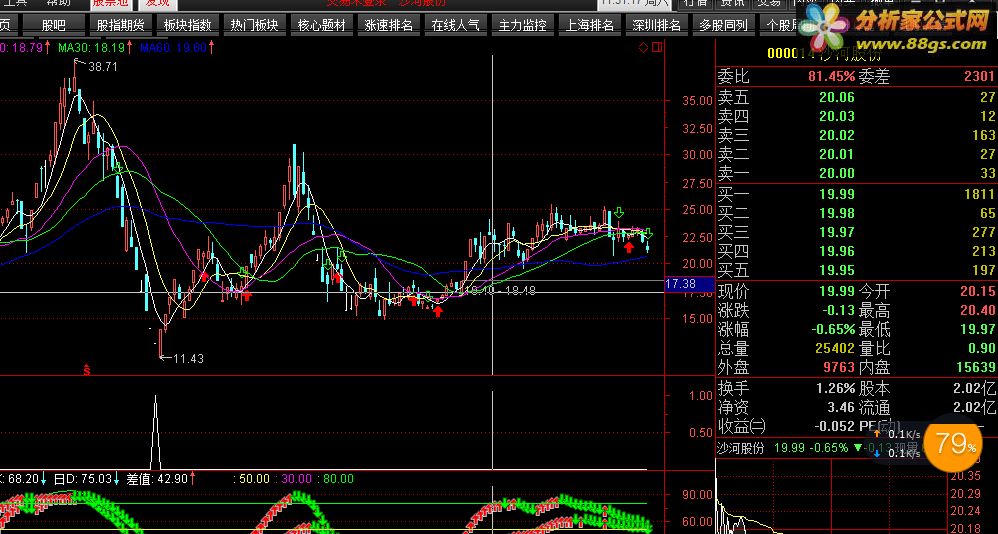Select the 买五 19.95 bid row
Viewport: 998px width, 534px height.
(x=857, y=271)
